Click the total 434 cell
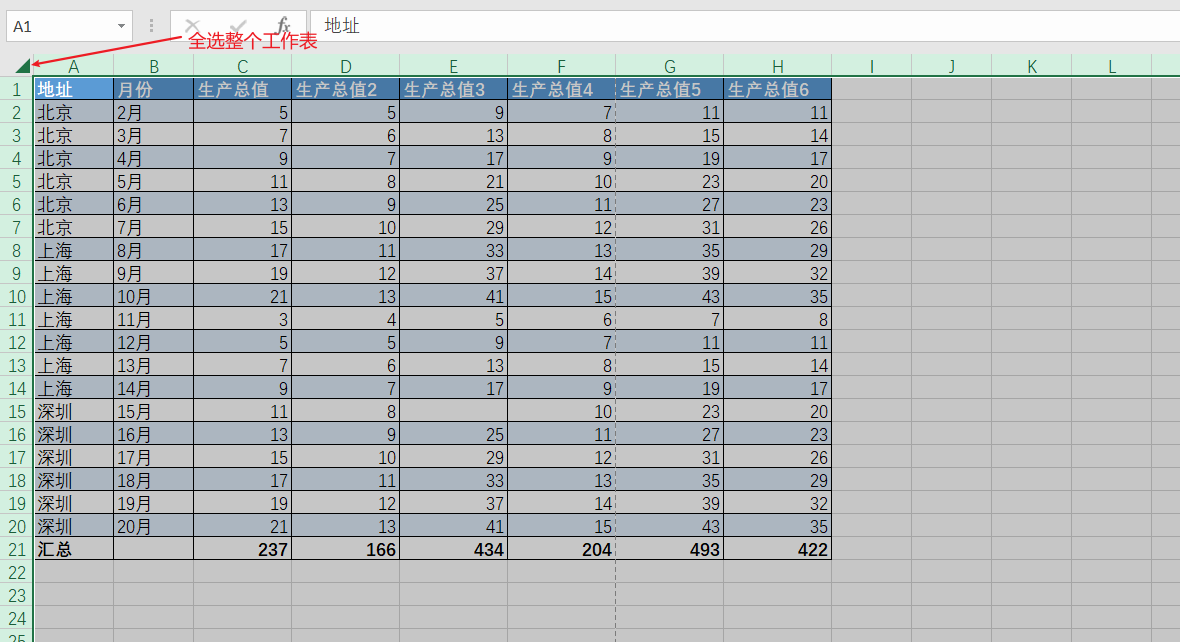Screen dimensions: 1180x642 pos(454,549)
